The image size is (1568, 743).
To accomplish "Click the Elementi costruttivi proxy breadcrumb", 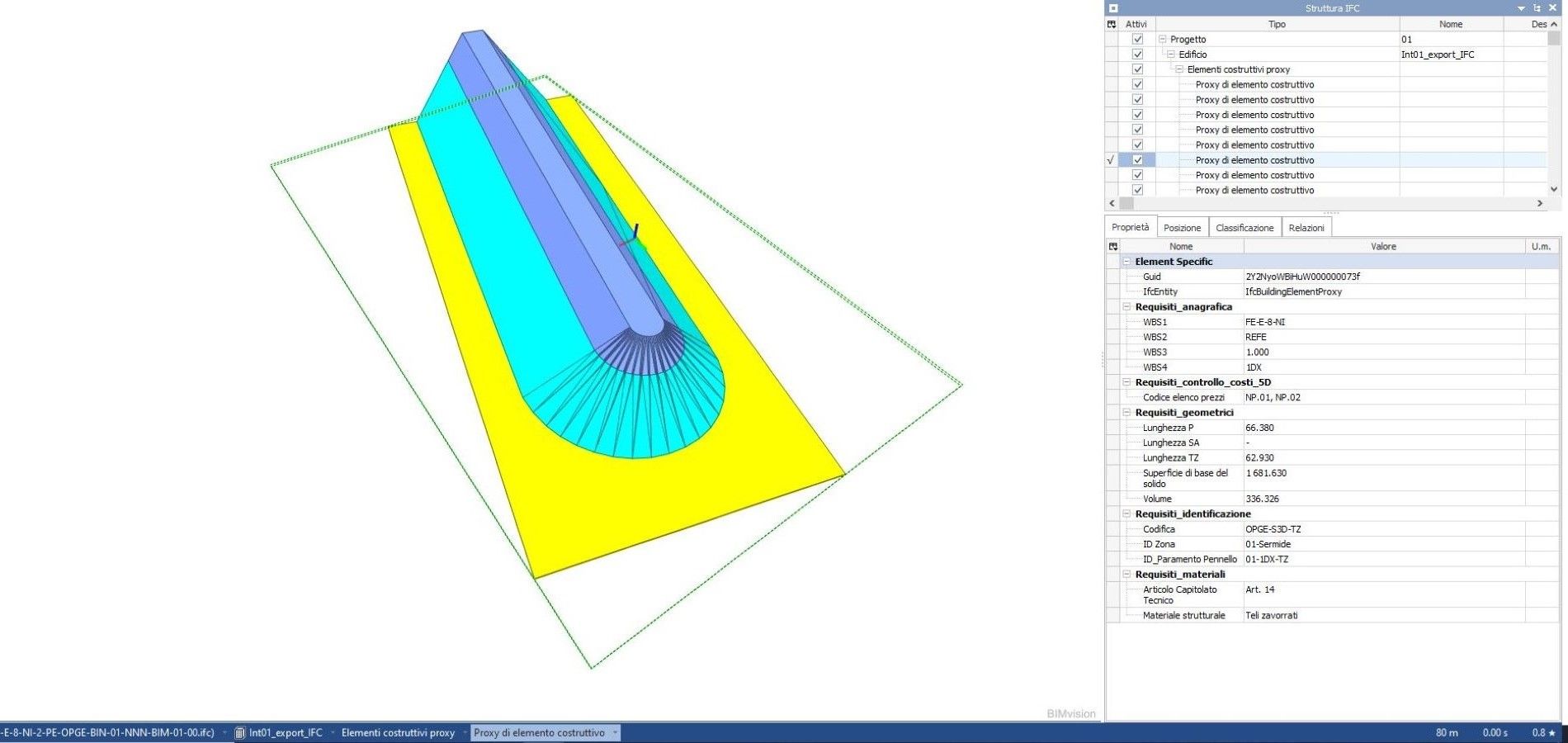I will [x=398, y=732].
